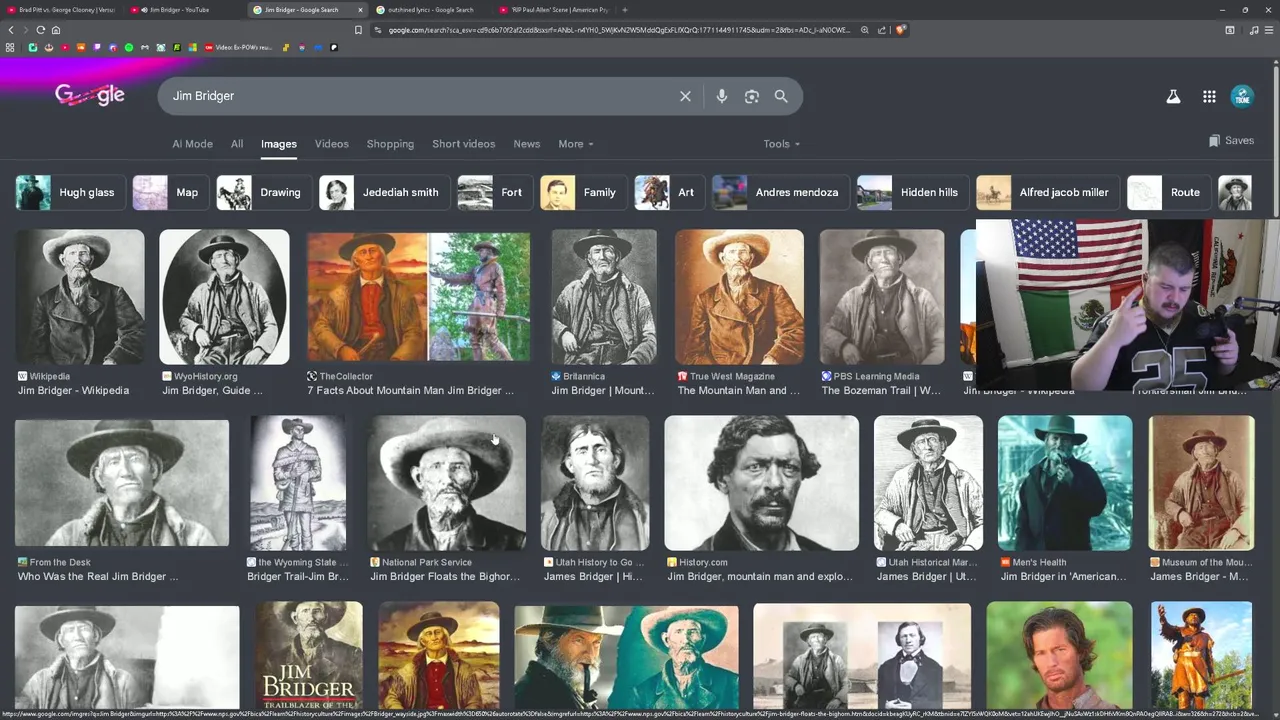The width and height of the screenshot is (1280, 720).
Task: Filter by 'Route' suggestion chip
Action: [1167, 192]
